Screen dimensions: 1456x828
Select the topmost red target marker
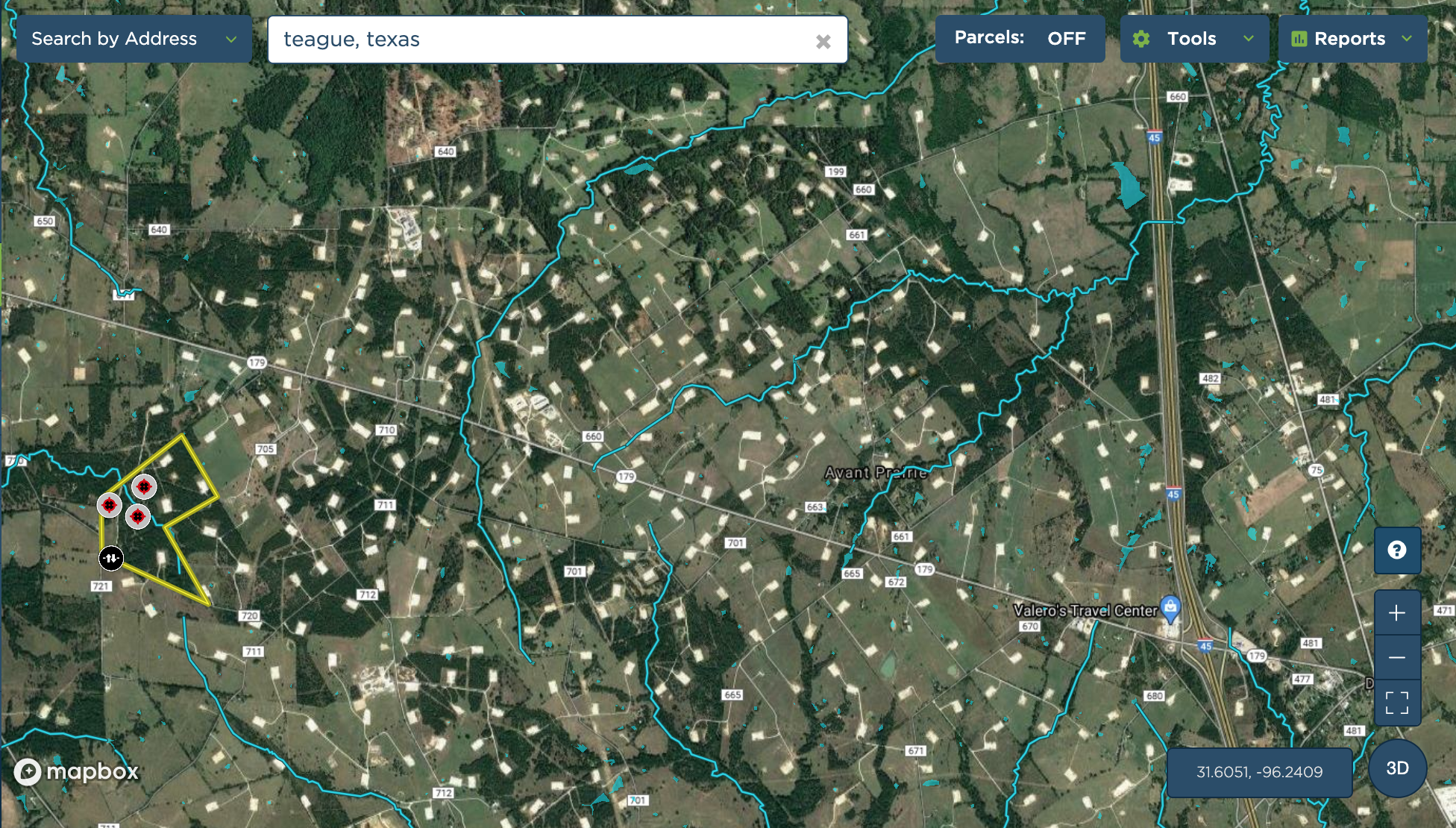coord(144,486)
